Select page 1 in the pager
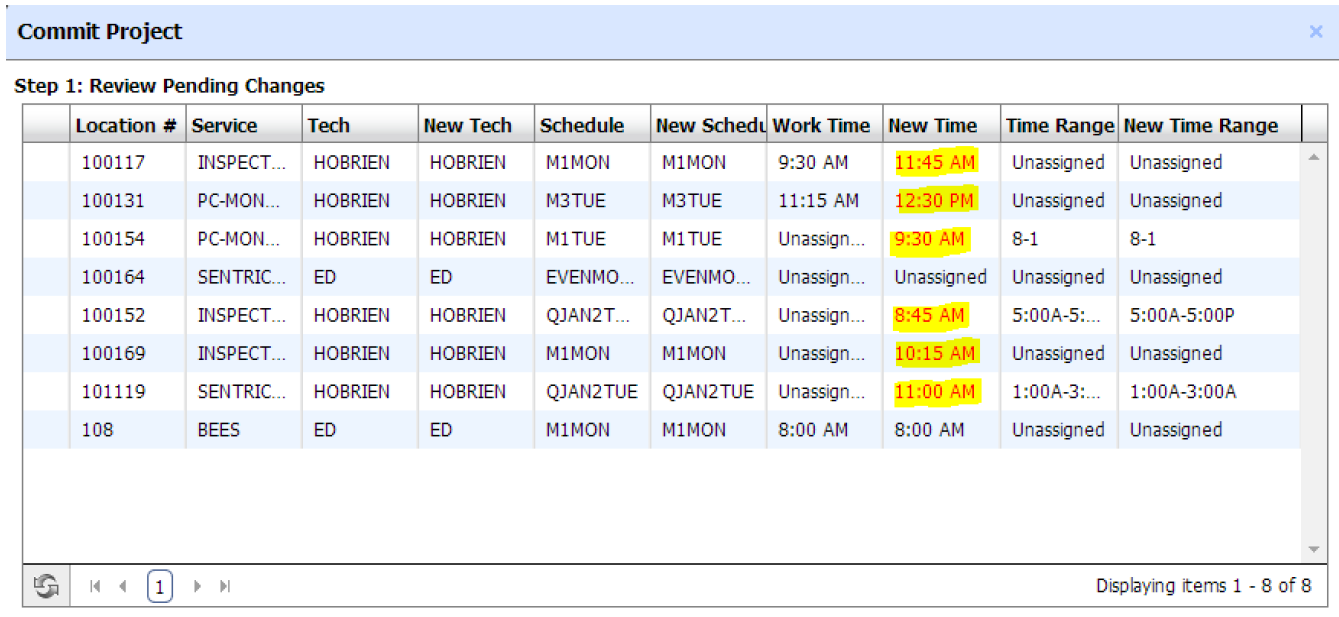 160,587
